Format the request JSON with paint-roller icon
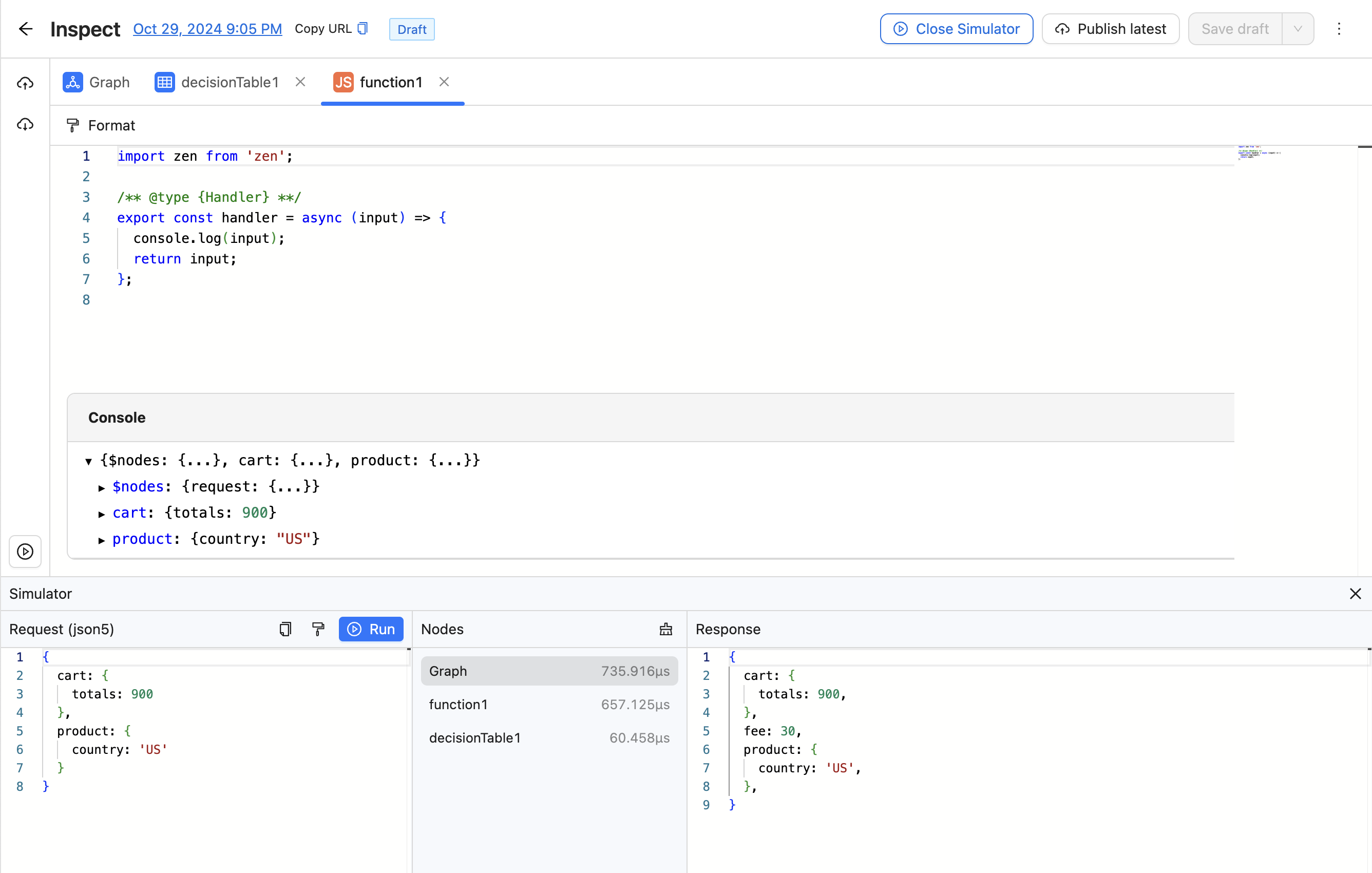Viewport: 1372px width, 873px height. (x=318, y=629)
